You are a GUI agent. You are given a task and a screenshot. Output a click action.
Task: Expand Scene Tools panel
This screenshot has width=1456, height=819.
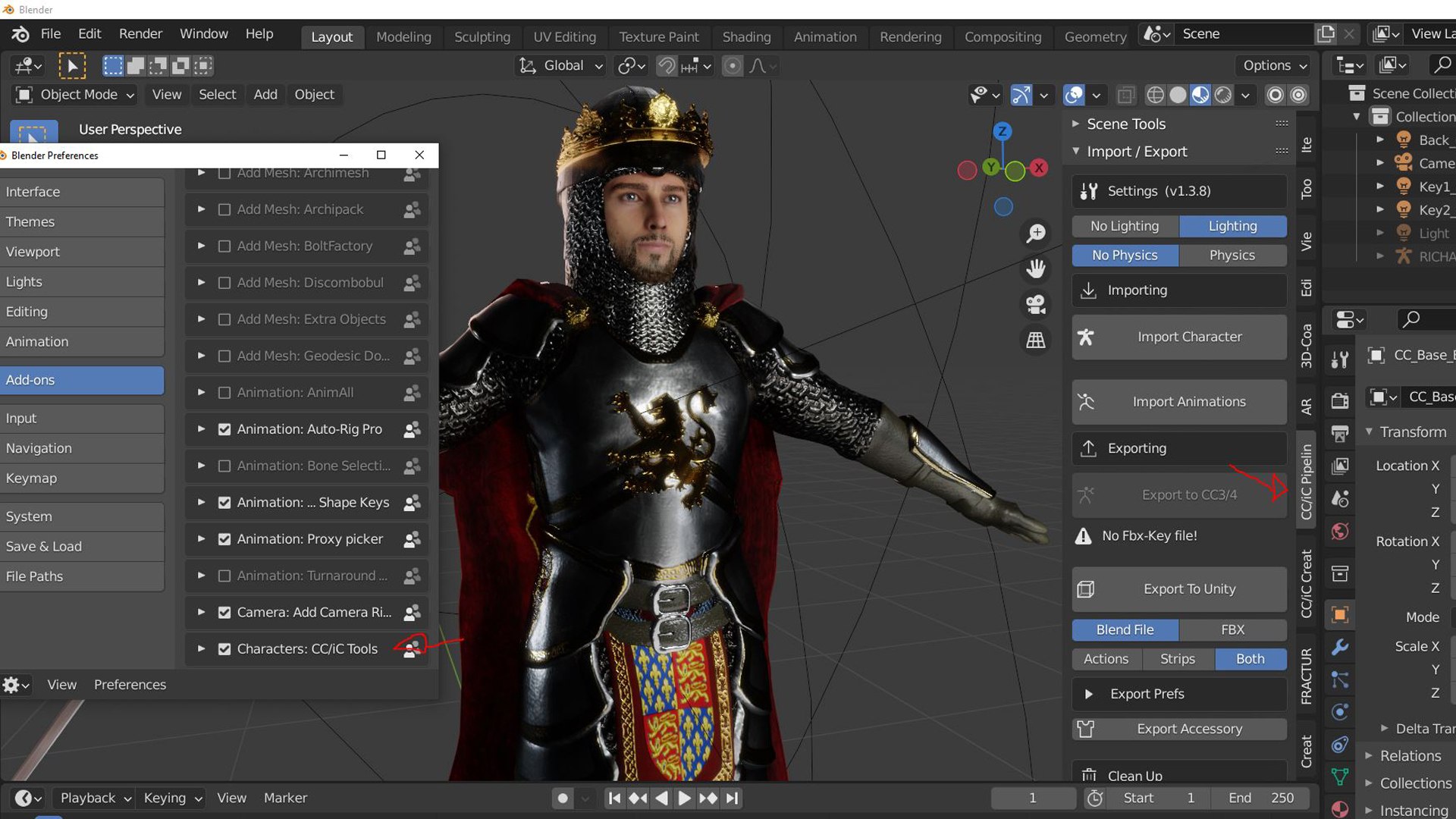pos(1075,124)
